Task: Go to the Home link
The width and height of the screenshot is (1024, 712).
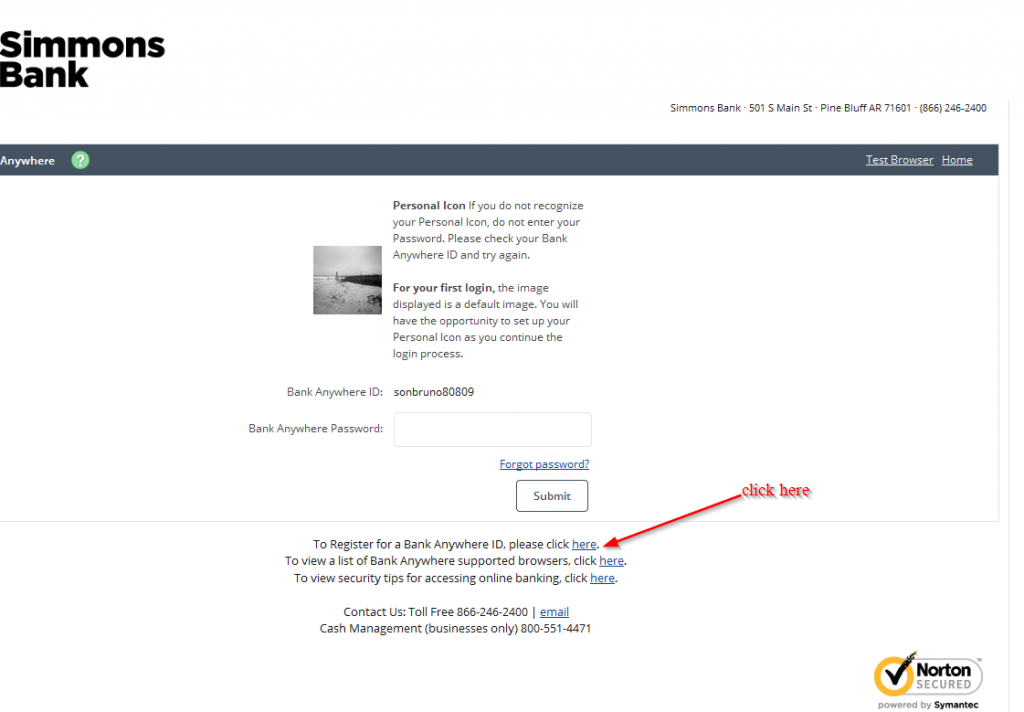Action: pos(957,160)
